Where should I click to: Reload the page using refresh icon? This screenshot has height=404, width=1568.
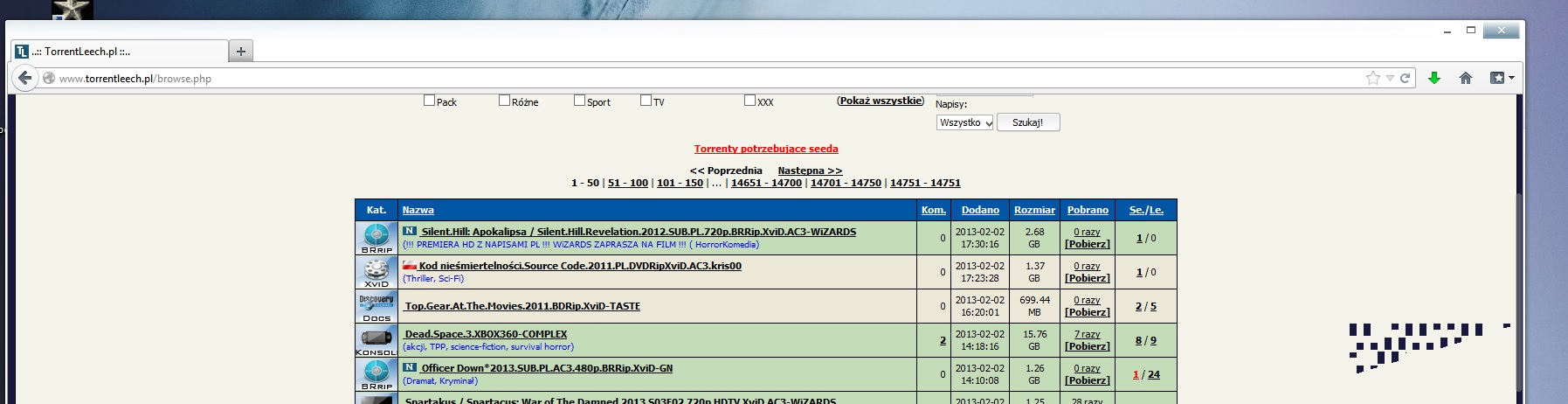point(1406,78)
